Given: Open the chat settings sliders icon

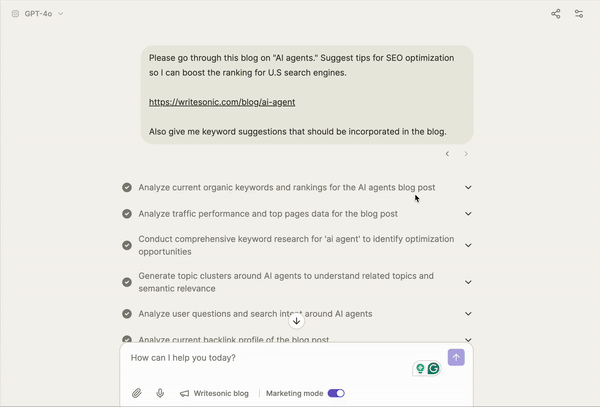Looking at the screenshot, I should tap(579, 14).
